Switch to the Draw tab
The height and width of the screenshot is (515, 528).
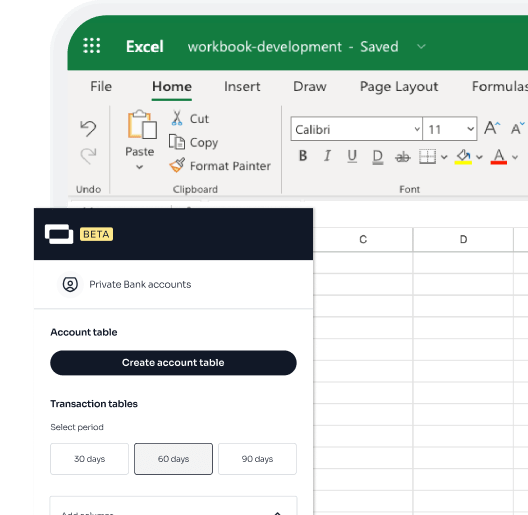pyautogui.click(x=309, y=87)
